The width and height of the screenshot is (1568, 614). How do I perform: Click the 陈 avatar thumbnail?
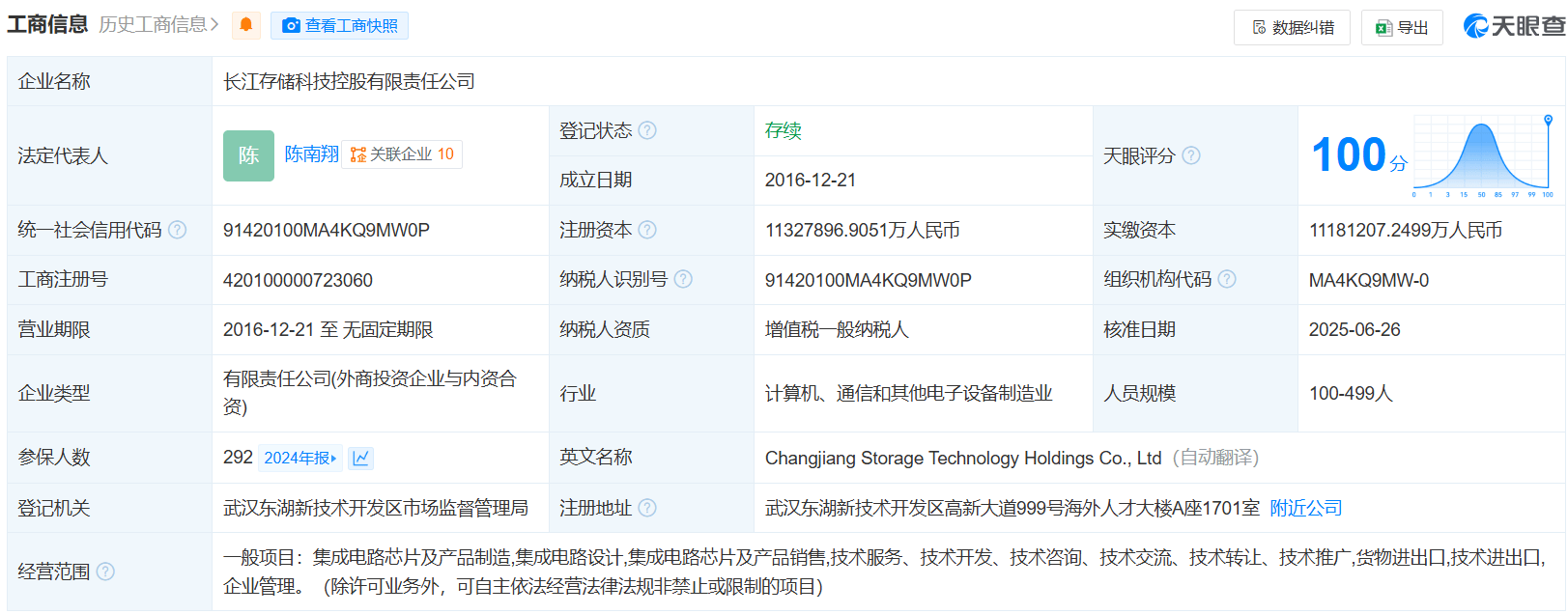pos(248,155)
